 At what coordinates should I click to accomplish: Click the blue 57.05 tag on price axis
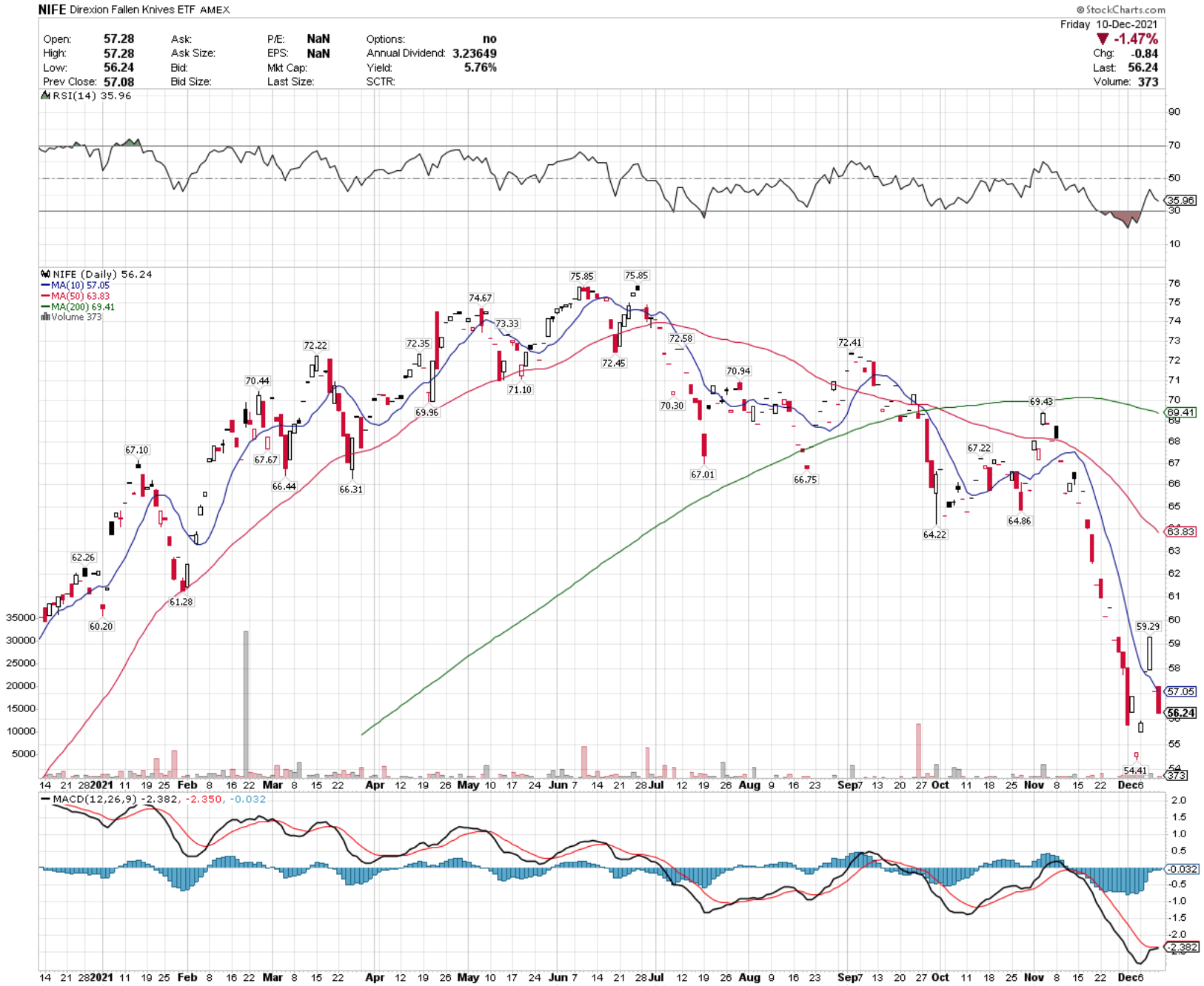(1181, 691)
